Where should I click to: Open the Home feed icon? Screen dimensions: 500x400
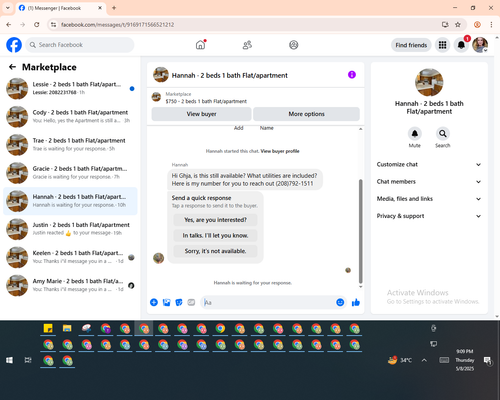pyautogui.click(x=200, y=45)
